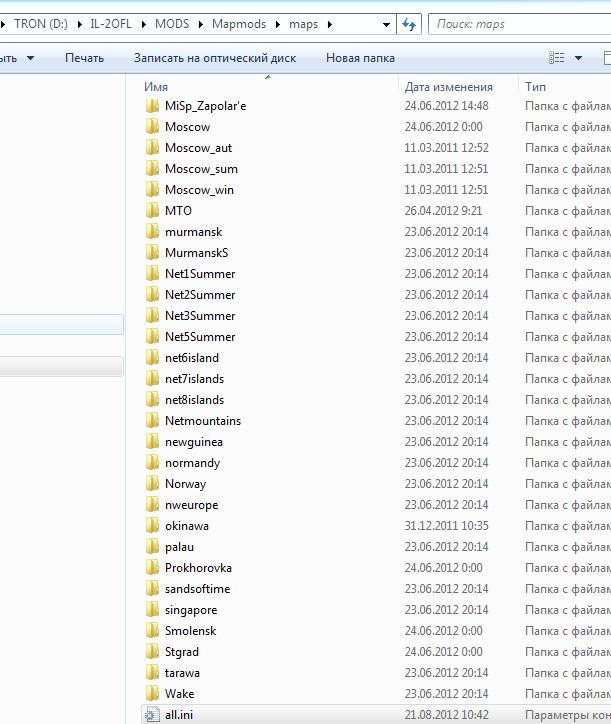Click the date 31.12.2011 10:35
Image resolution: width=611 pixels, height=724 pixels.
447,526
